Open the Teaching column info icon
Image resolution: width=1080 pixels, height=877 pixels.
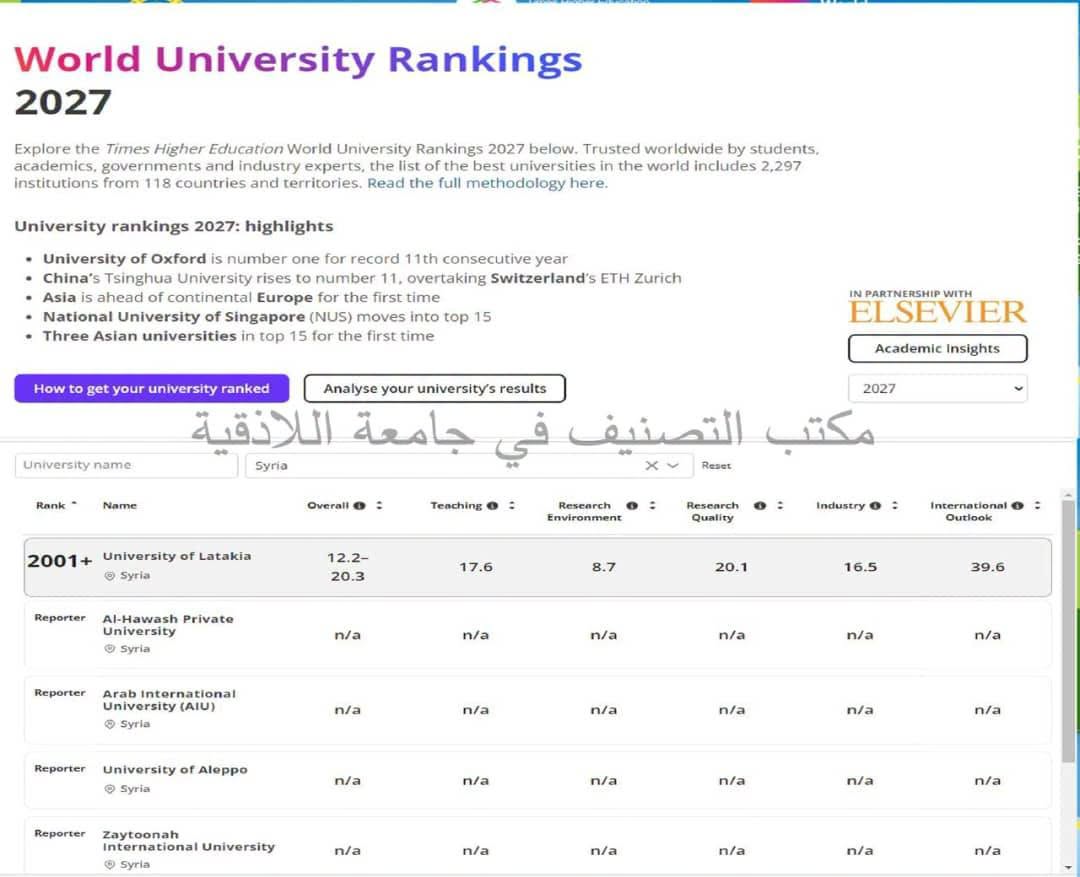(492, 506)
